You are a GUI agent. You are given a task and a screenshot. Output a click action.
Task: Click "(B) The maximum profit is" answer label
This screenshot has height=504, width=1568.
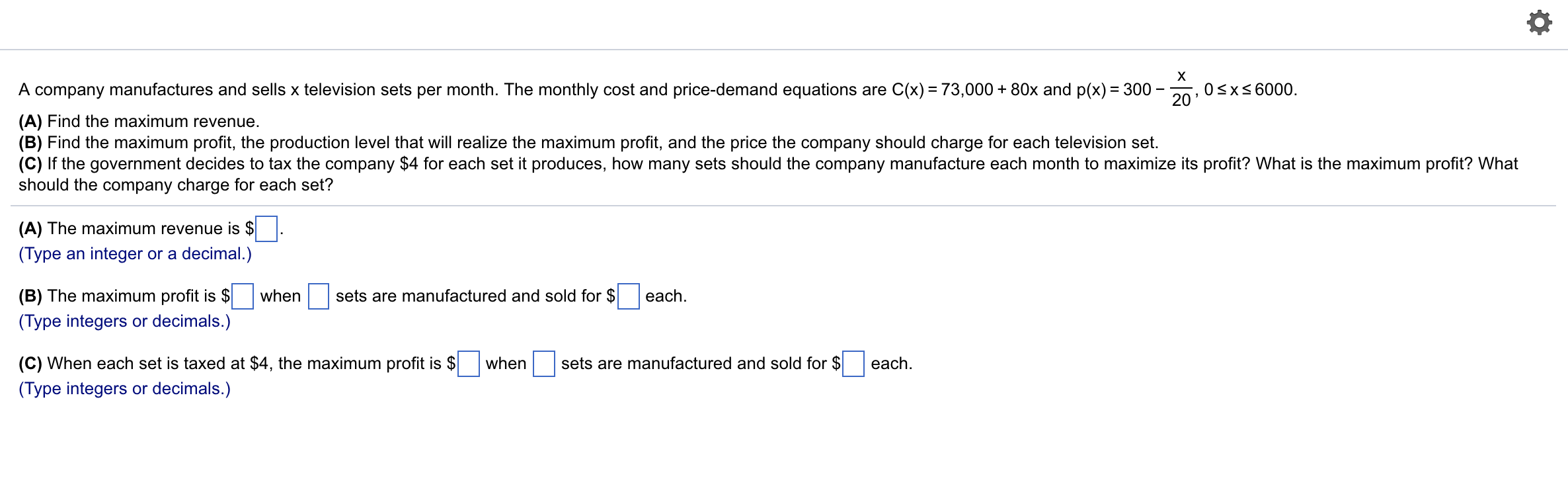pyautogui.click(x=124, y=296)
